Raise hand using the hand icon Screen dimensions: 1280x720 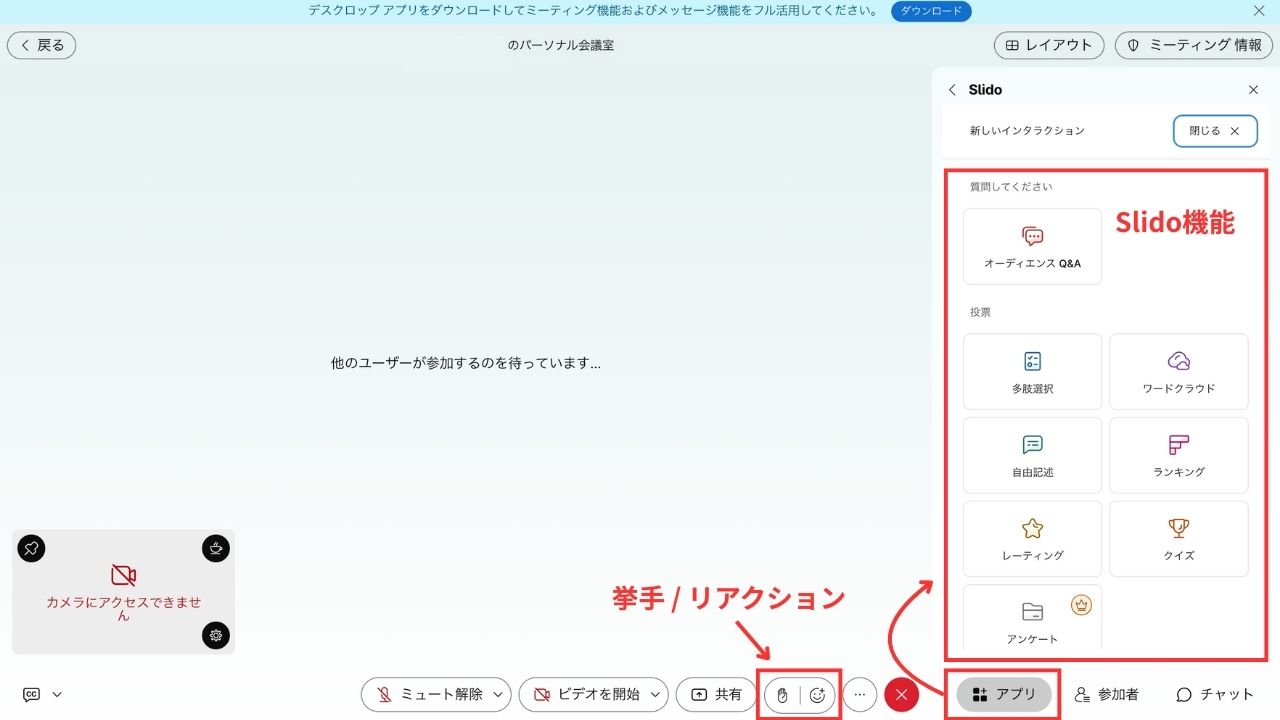(x=782, y=695)
